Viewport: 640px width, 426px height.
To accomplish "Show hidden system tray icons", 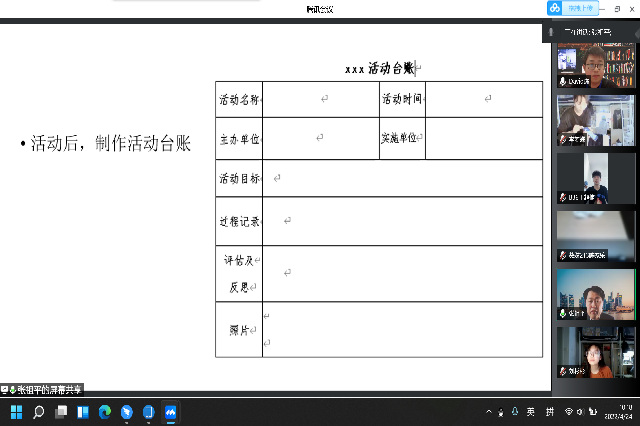I will 488,412.
